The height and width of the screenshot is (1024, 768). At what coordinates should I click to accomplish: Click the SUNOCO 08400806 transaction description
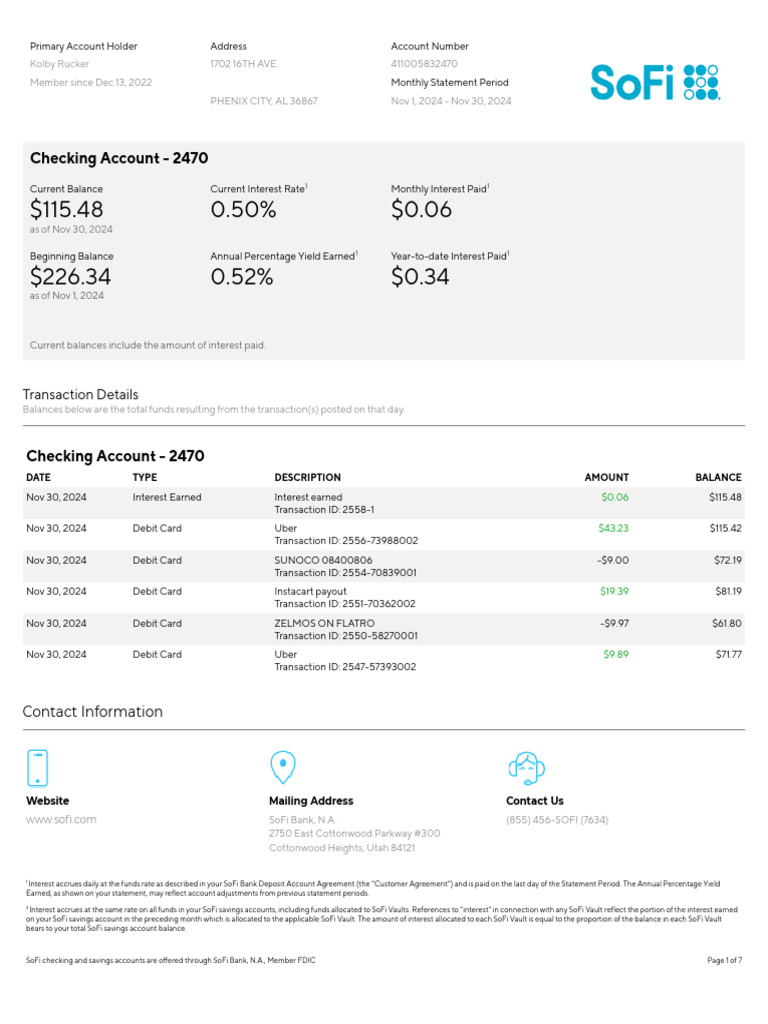[323, 560]
